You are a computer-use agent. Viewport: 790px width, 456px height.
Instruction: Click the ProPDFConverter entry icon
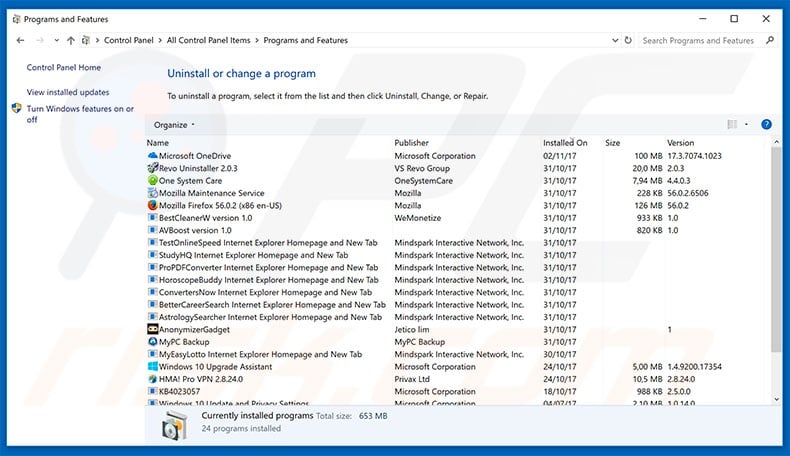pos(153,267)
